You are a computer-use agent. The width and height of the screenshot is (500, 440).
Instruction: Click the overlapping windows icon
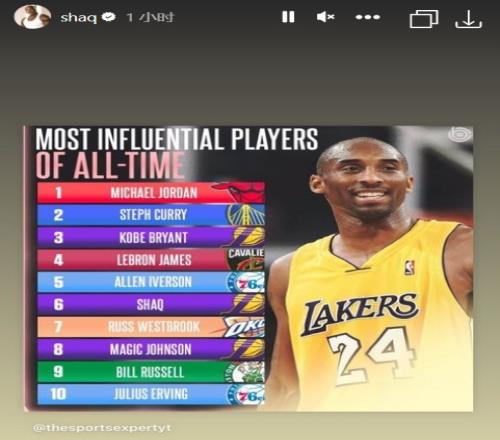point(424,19)
